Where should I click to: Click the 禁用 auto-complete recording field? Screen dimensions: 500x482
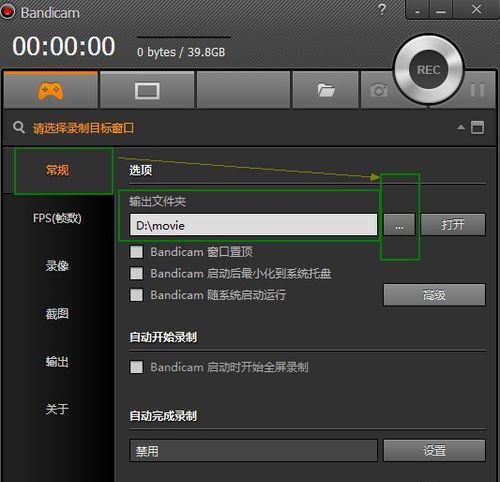253,451
